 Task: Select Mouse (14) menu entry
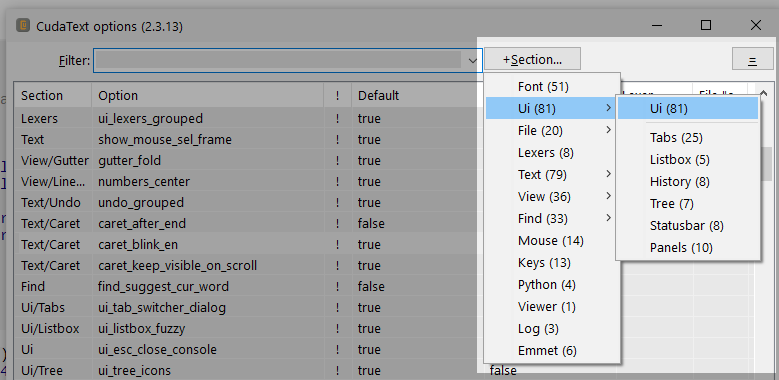pos(552,240)
